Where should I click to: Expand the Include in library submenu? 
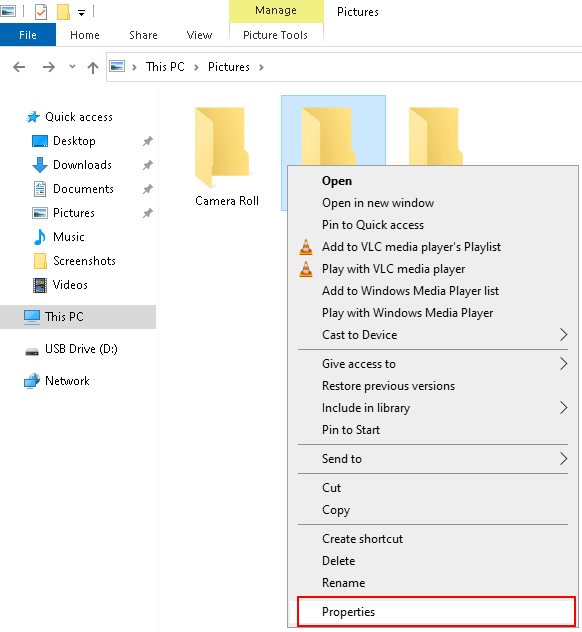tap(433, 408)
